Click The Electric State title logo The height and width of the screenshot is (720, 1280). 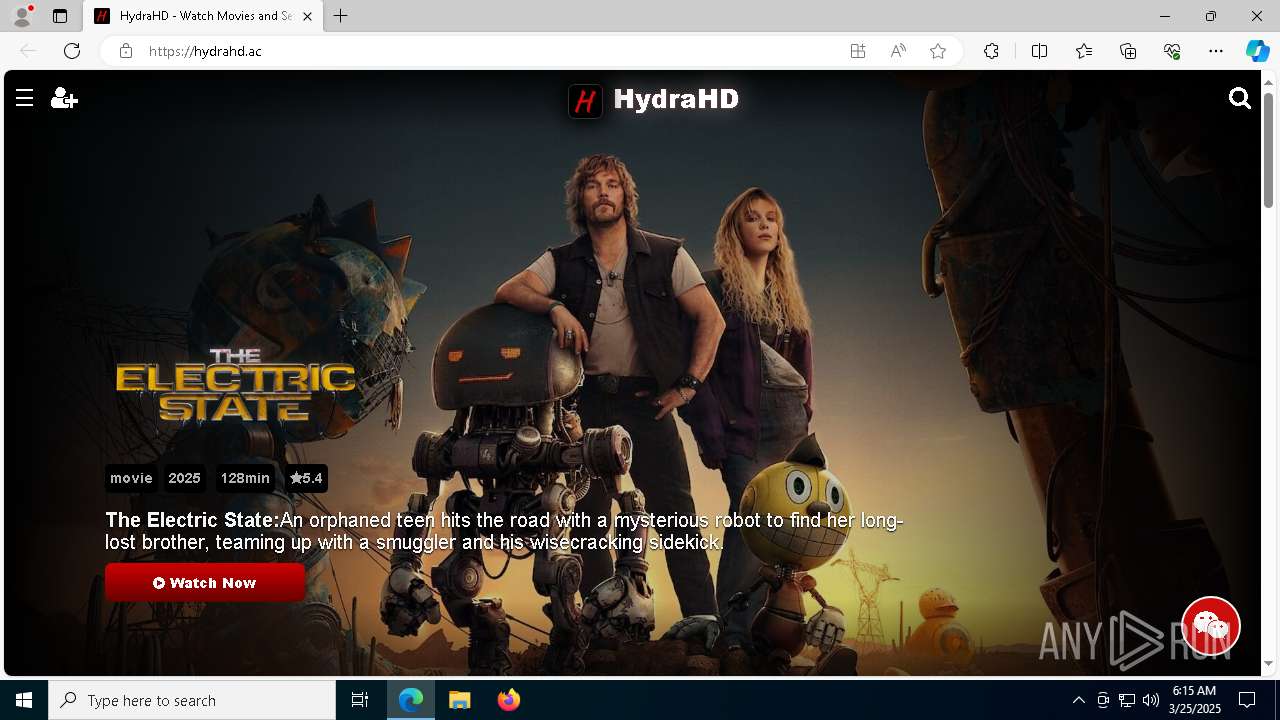(235, 385)
